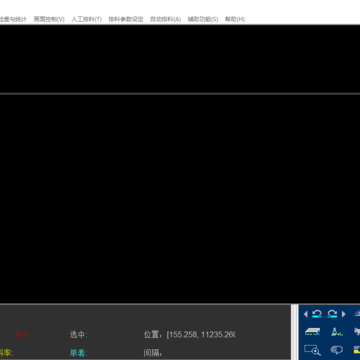Click the purple and yellow block icon
This screenshot has height=360, width=360.
coord(357,350)
